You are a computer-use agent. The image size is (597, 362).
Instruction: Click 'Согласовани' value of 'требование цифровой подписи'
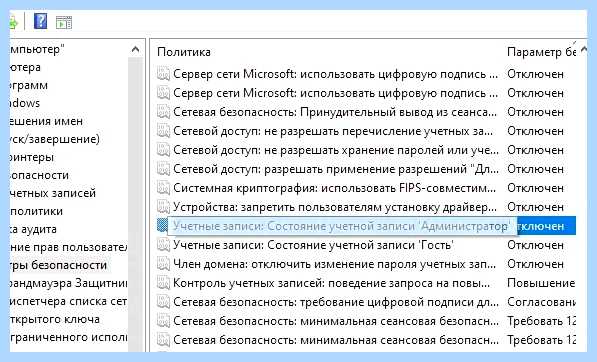(541, 302)
